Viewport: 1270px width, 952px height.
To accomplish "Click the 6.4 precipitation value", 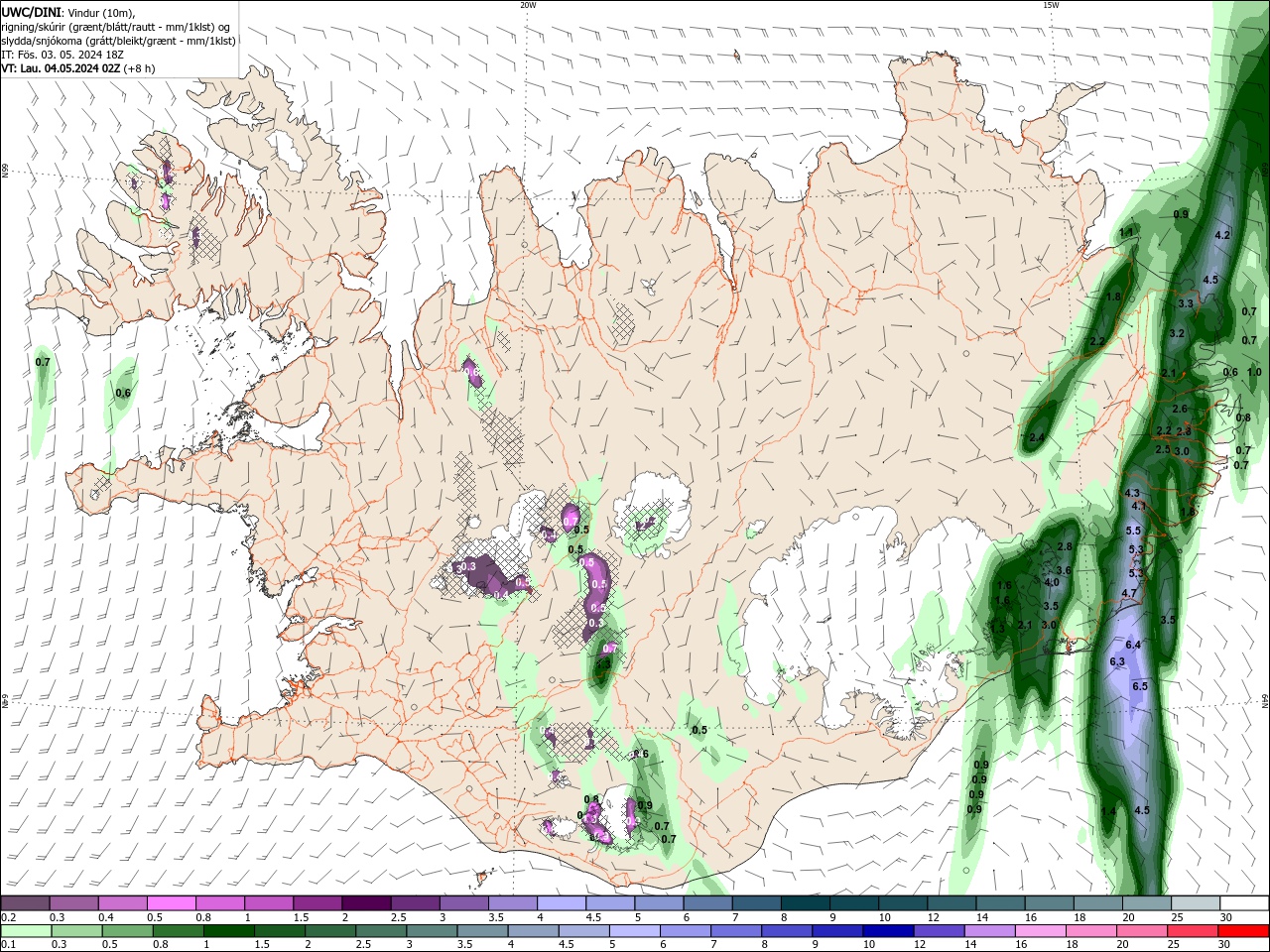I will 1134,645.
